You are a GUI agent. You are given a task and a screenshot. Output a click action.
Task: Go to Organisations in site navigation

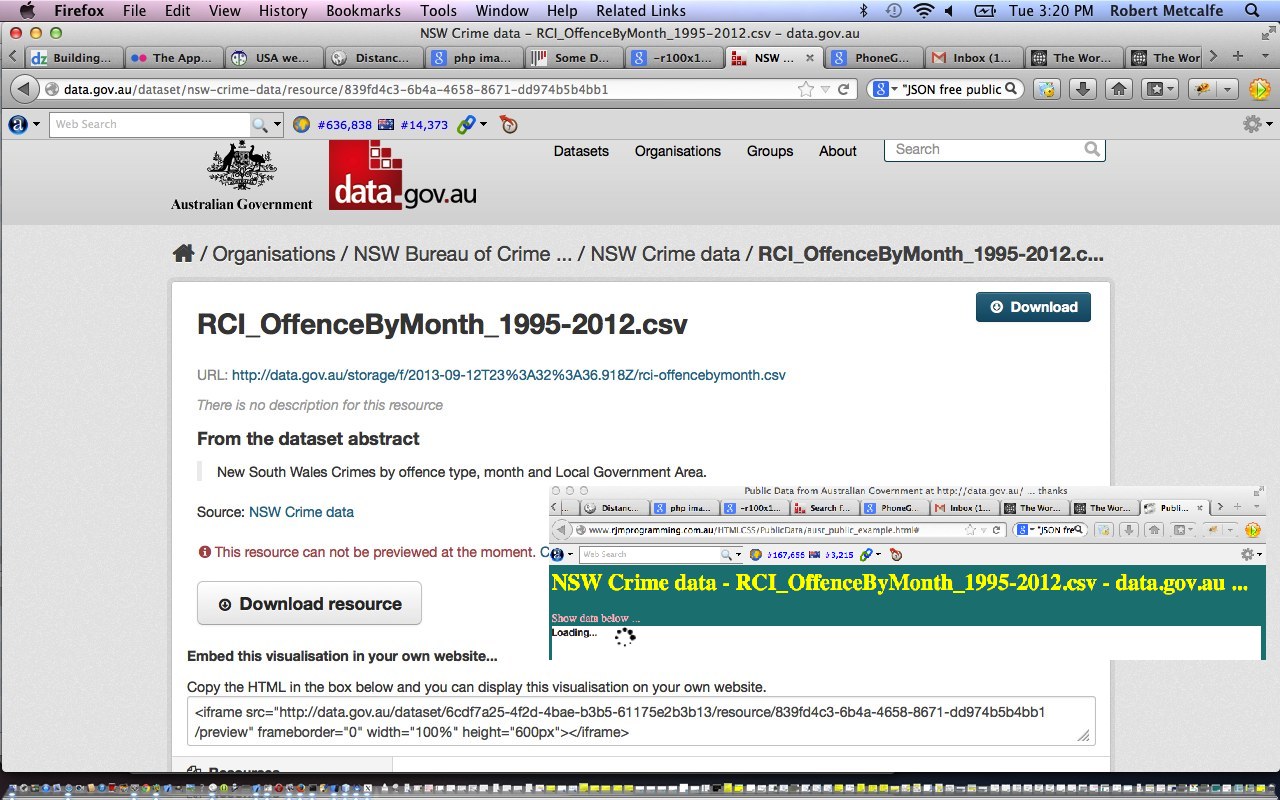[x=678, y=151]
